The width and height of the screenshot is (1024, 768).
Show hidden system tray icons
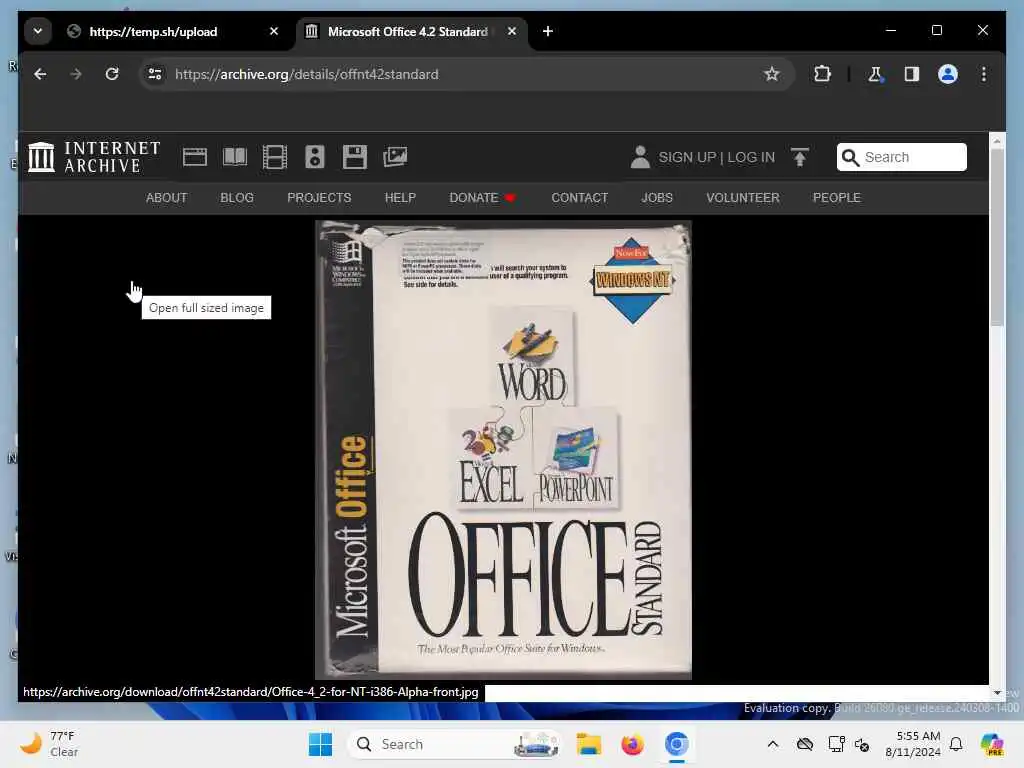coord(773,744)
